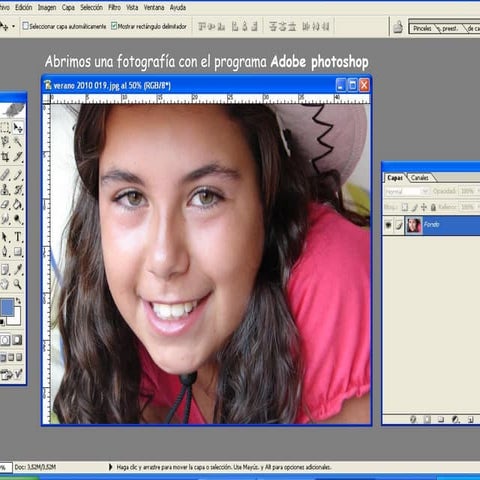The image size is (480, 480).
Task: Select the Dodge tool
Action: (x=18, y=219)
